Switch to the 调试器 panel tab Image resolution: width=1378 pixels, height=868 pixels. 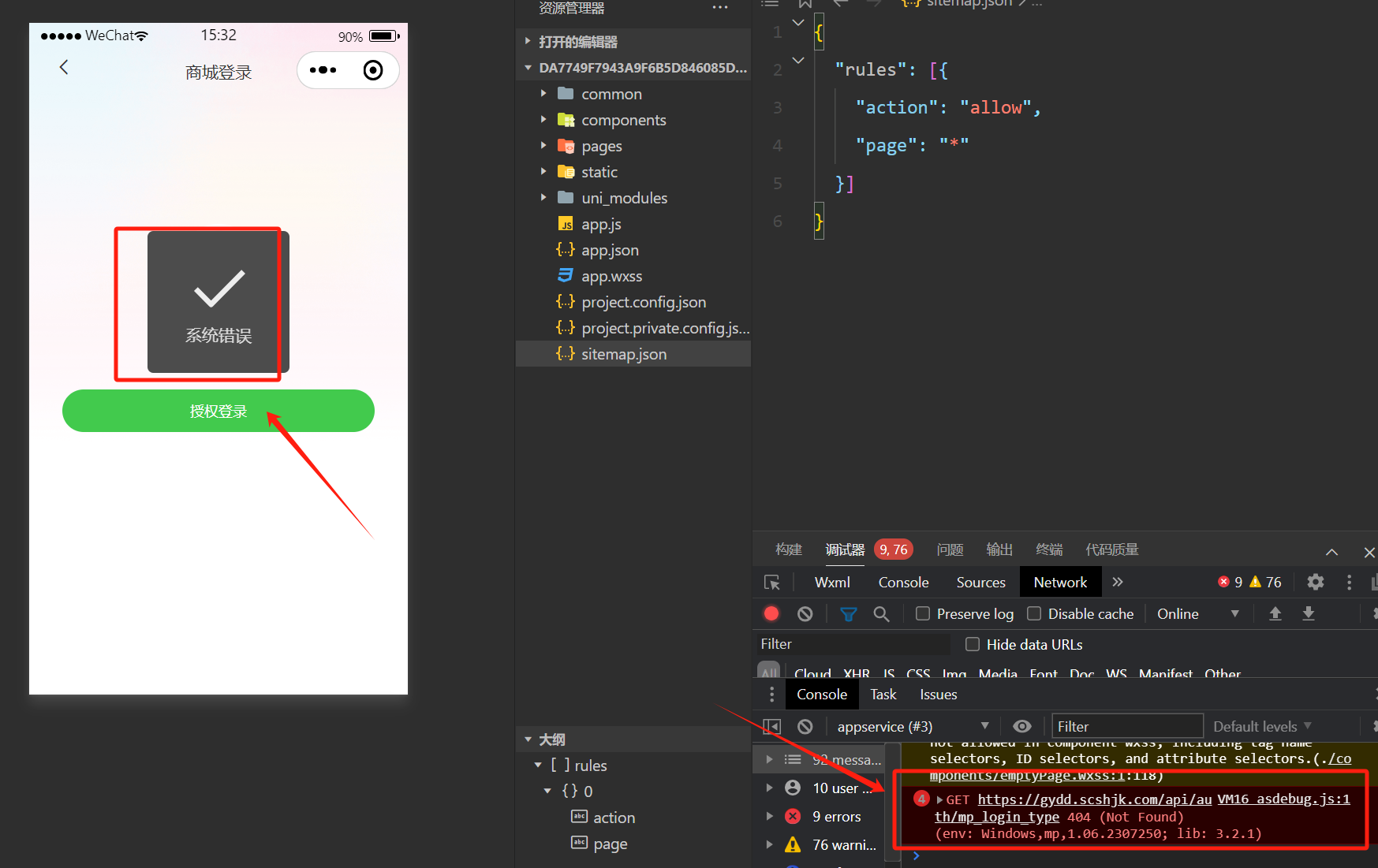pos(845,549)
